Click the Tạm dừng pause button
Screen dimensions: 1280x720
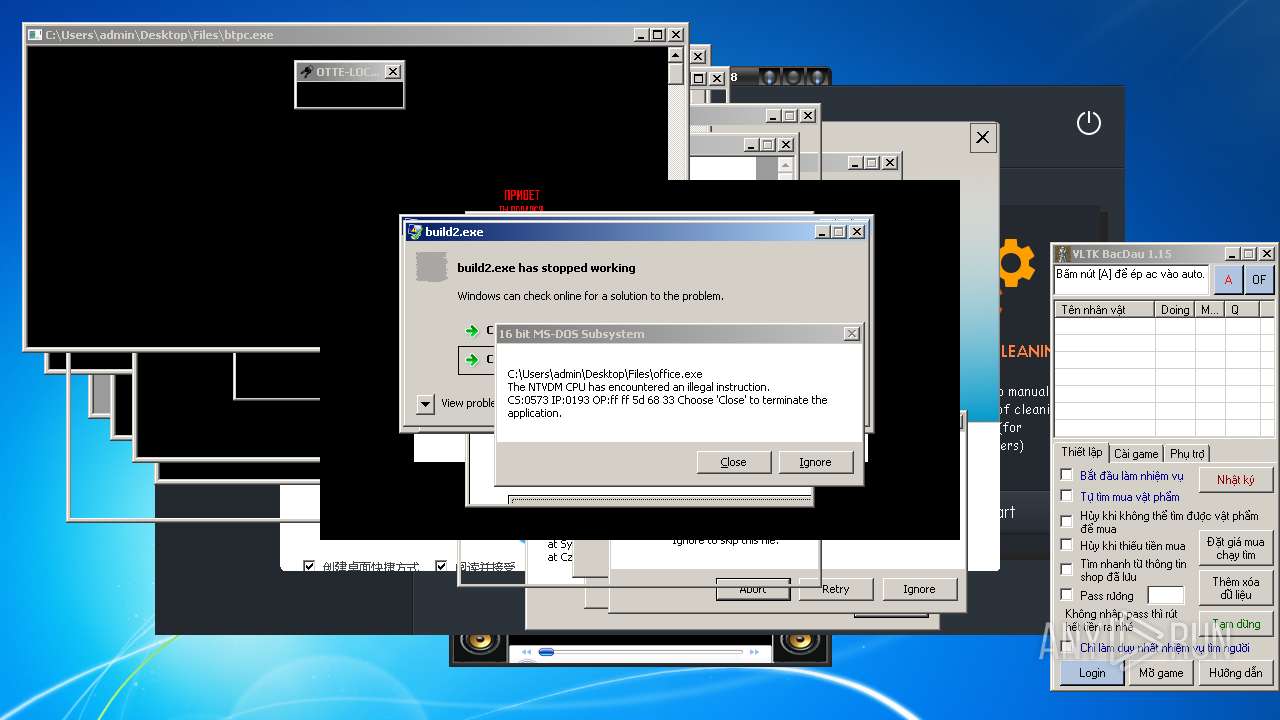click(x=1236, y=624)
